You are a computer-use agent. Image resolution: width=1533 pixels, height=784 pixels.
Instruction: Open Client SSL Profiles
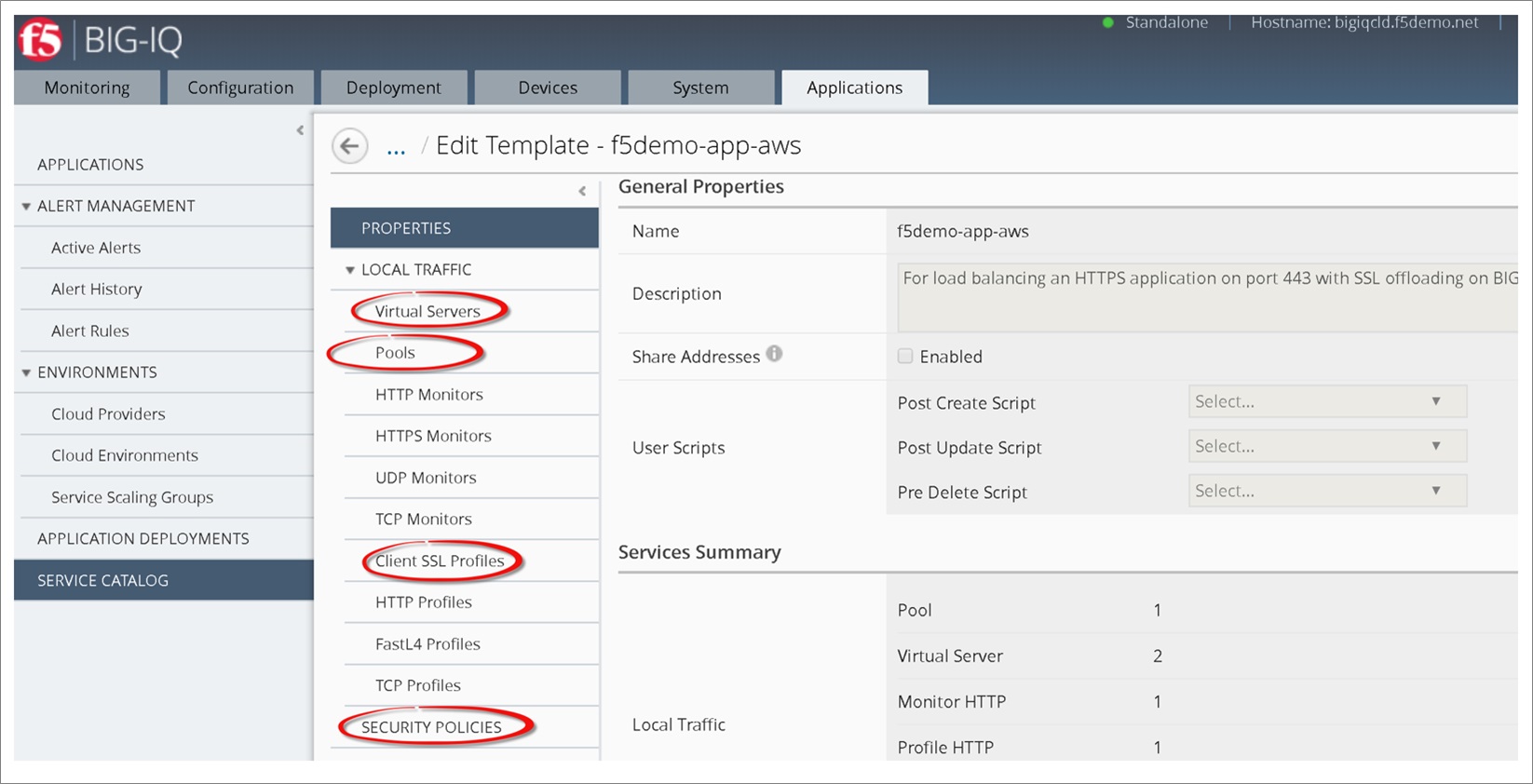tap(440, 561)
